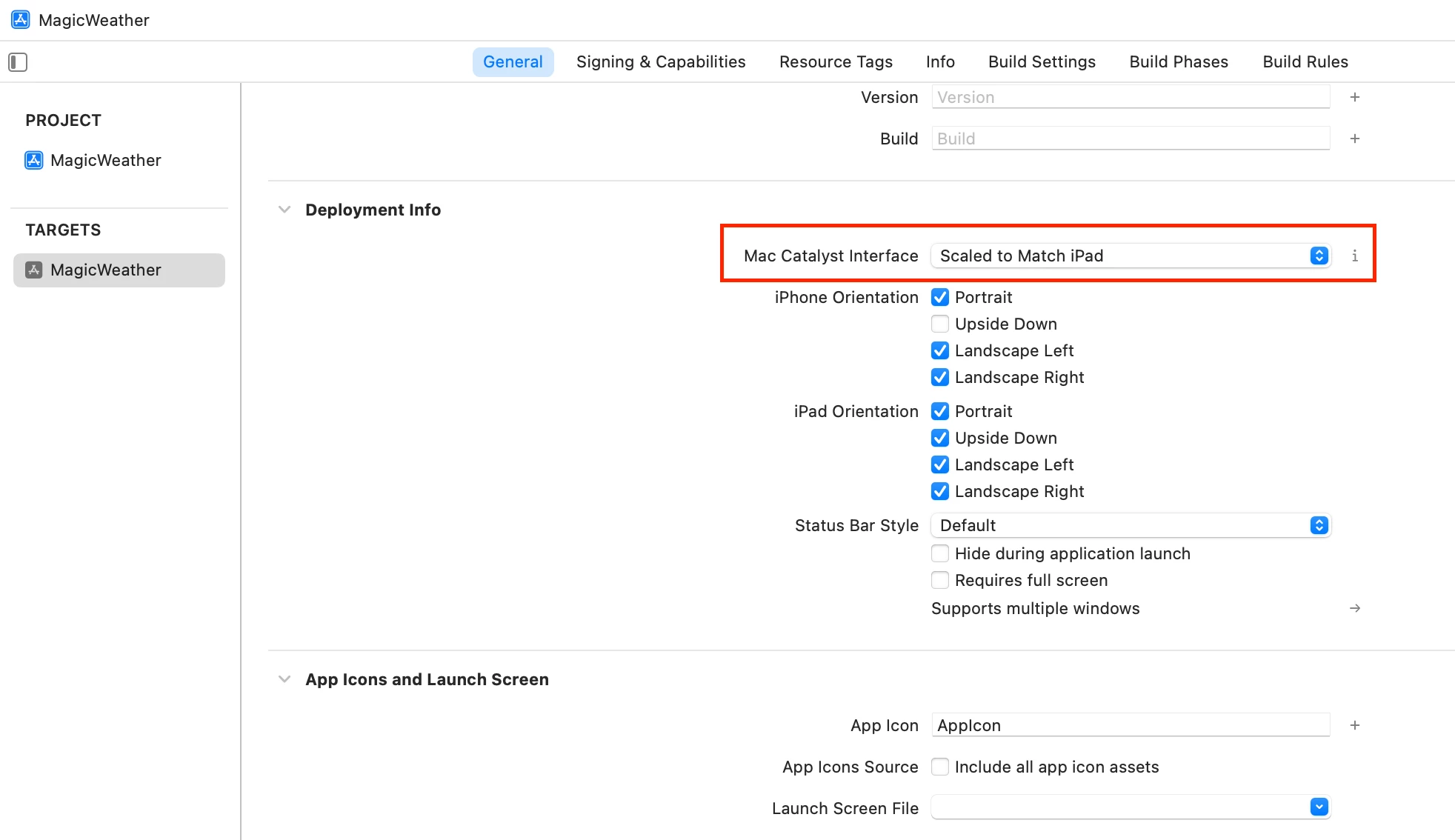The height and width of the screenshot is (840, 1455).
Task: Open the Mac Catalyst Interface dropdown
Action: click(x=1131, y=256)
